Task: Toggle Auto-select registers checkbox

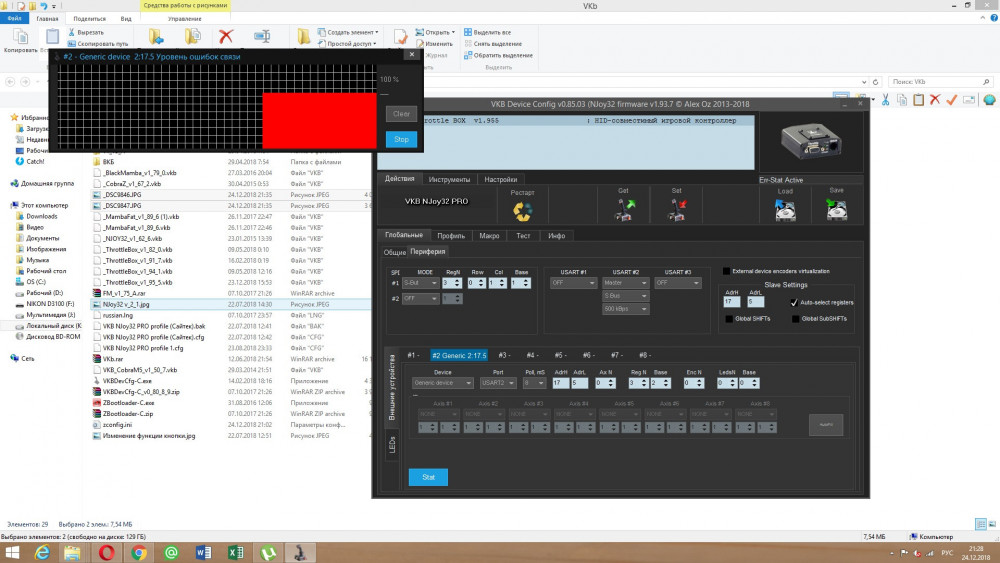Action: (x=794, y=302)
